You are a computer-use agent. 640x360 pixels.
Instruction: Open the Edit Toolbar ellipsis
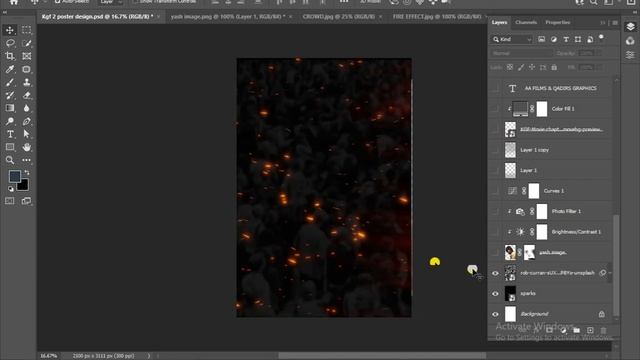pyautogui.click(x=27, y=160)
